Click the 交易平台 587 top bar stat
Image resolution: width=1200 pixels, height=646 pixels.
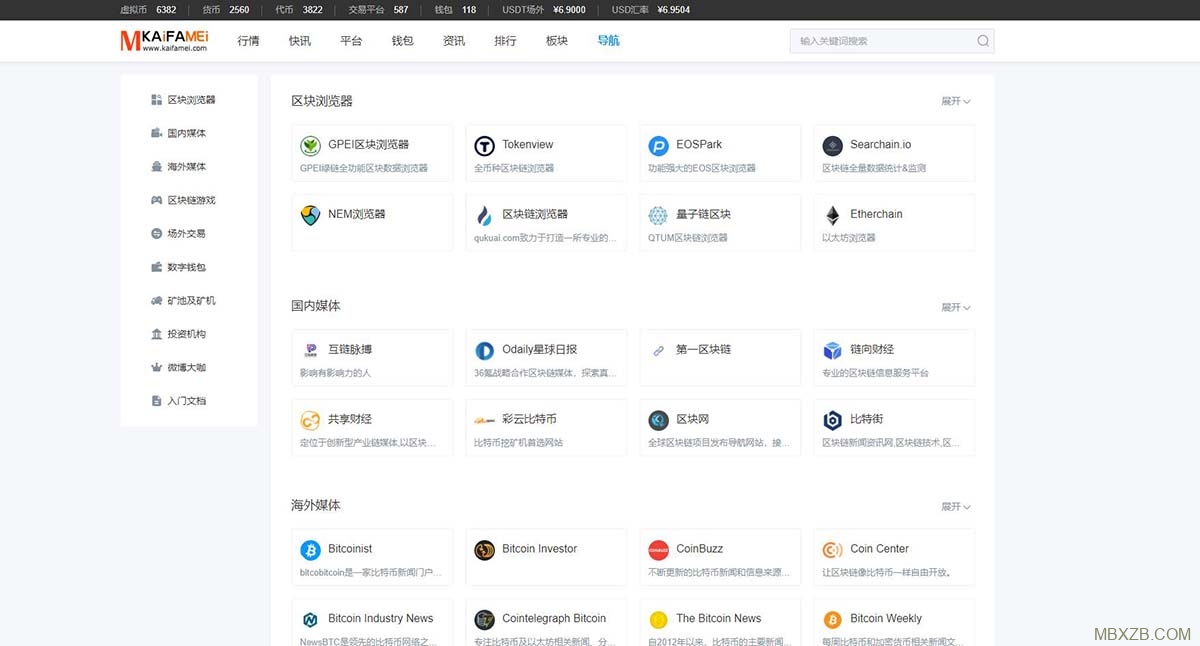point(378,10)
